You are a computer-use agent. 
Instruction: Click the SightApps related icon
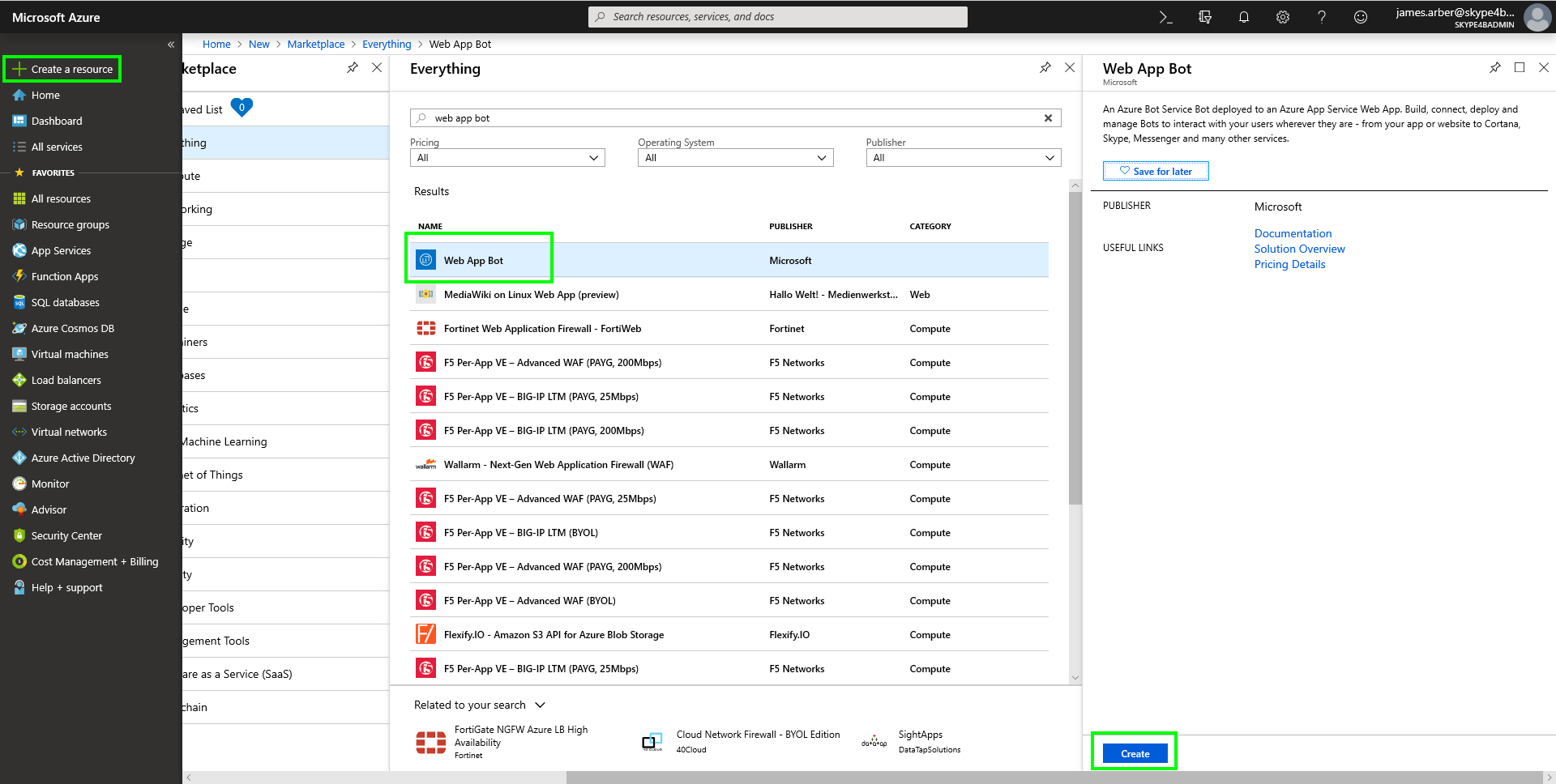point(874,742)
